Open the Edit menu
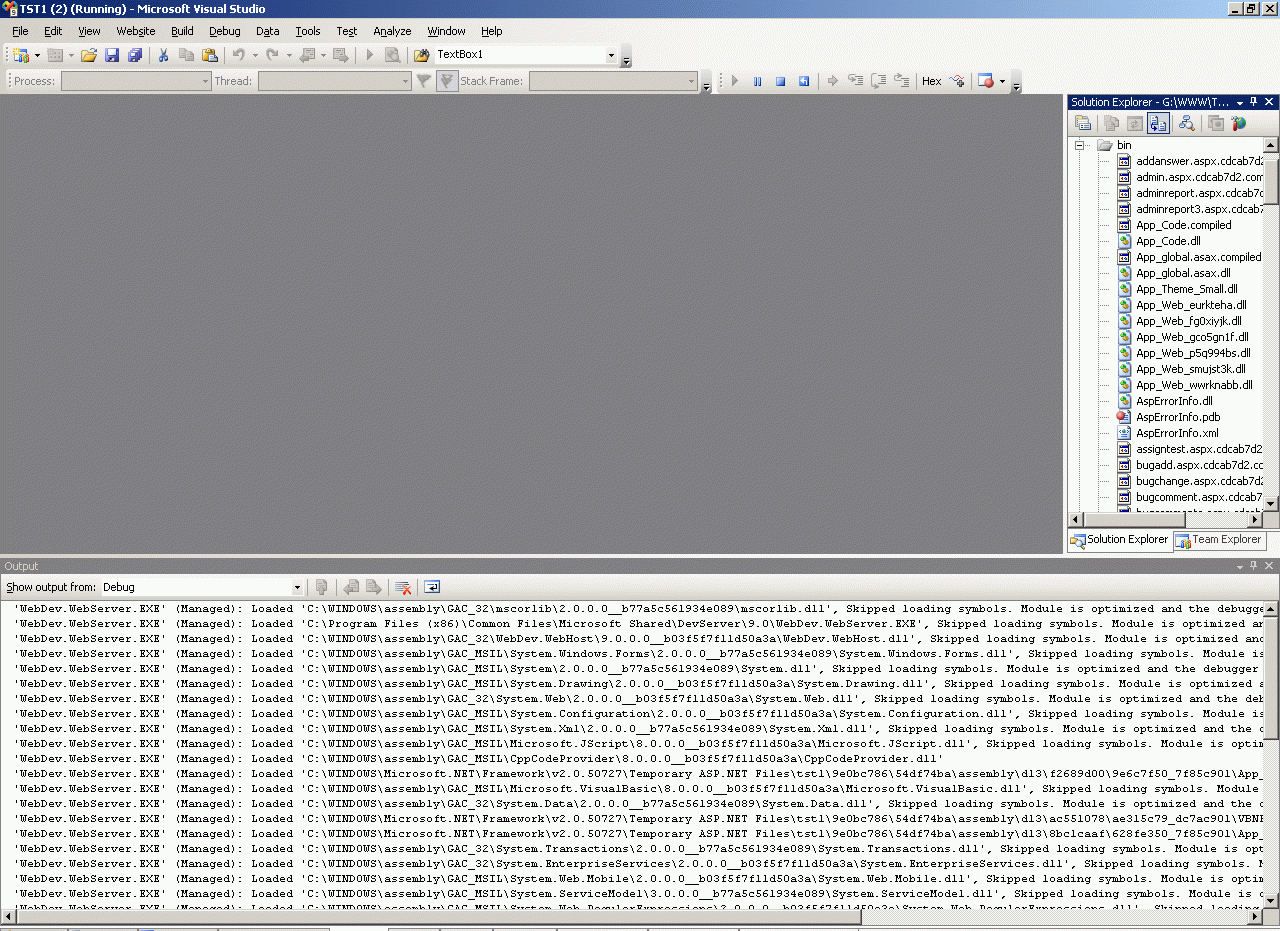The image size is (1280, 931). [x=53, y=31]
